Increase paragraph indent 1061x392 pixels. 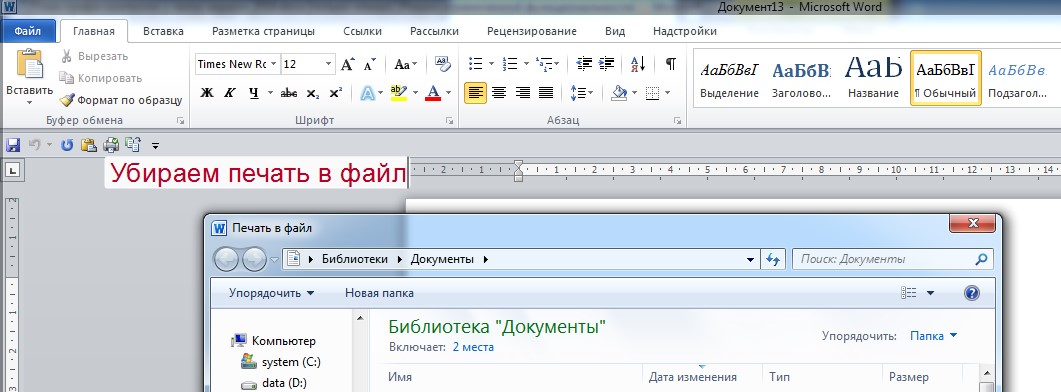pos(606,64)
